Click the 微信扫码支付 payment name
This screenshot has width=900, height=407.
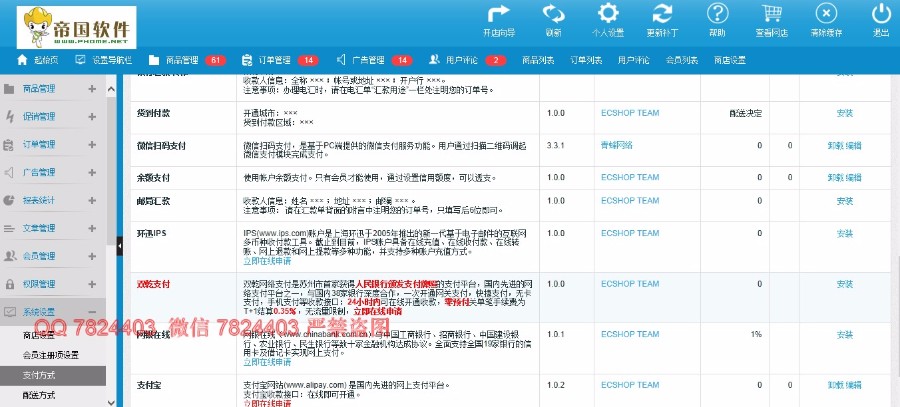click(x=161, y=146)
